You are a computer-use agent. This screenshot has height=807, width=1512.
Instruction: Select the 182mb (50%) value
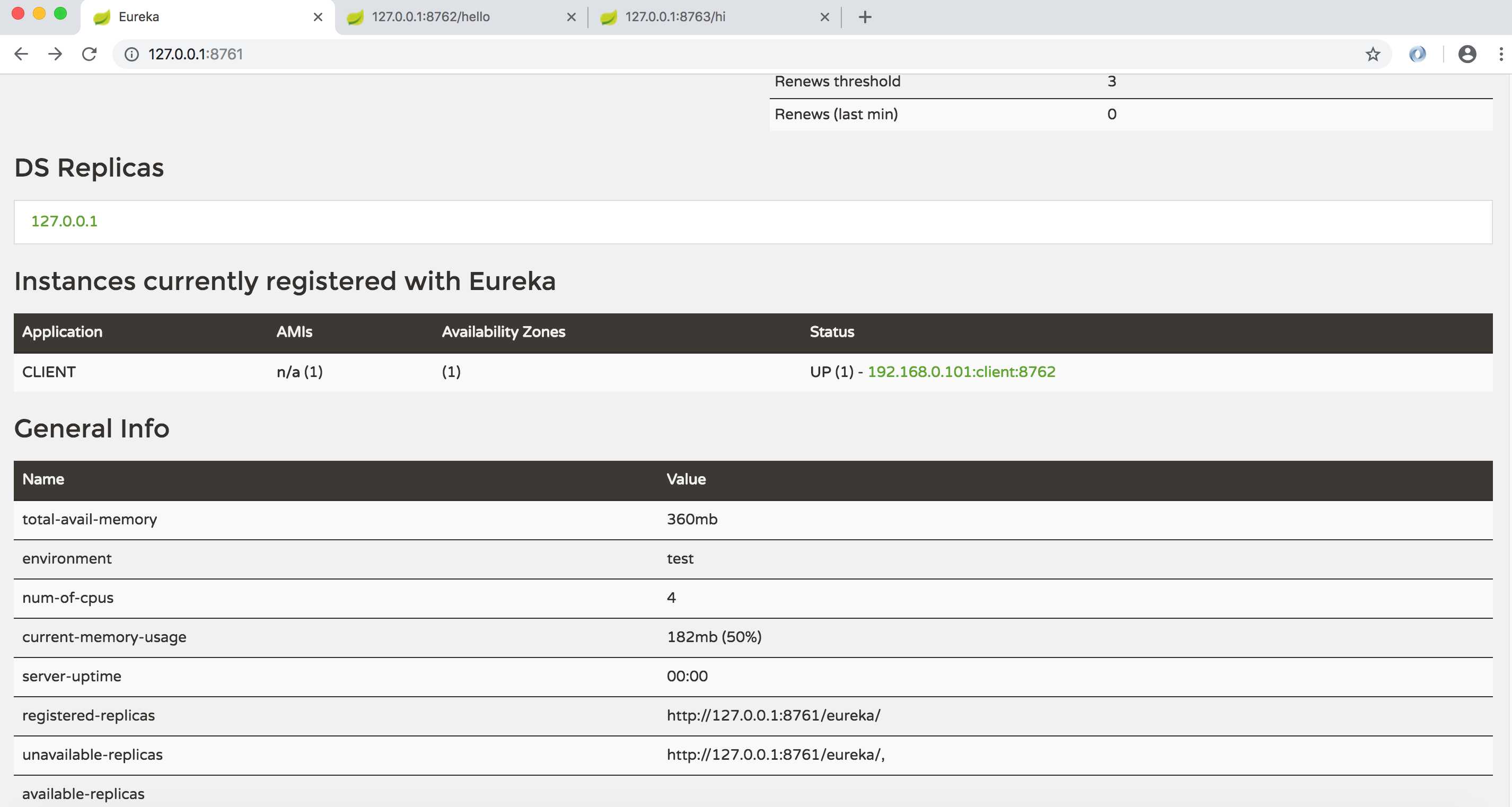tap(714, 637)
